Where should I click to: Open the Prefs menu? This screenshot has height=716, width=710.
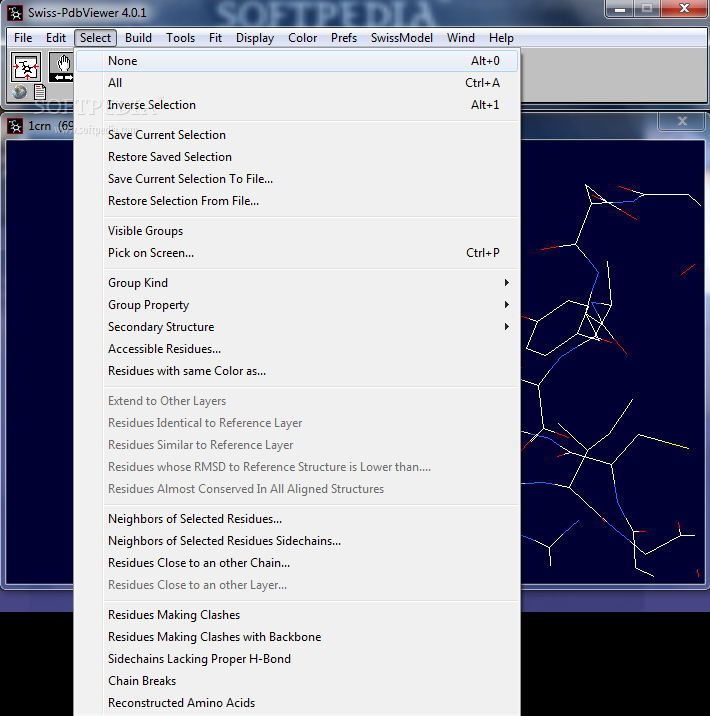point(344,38)
